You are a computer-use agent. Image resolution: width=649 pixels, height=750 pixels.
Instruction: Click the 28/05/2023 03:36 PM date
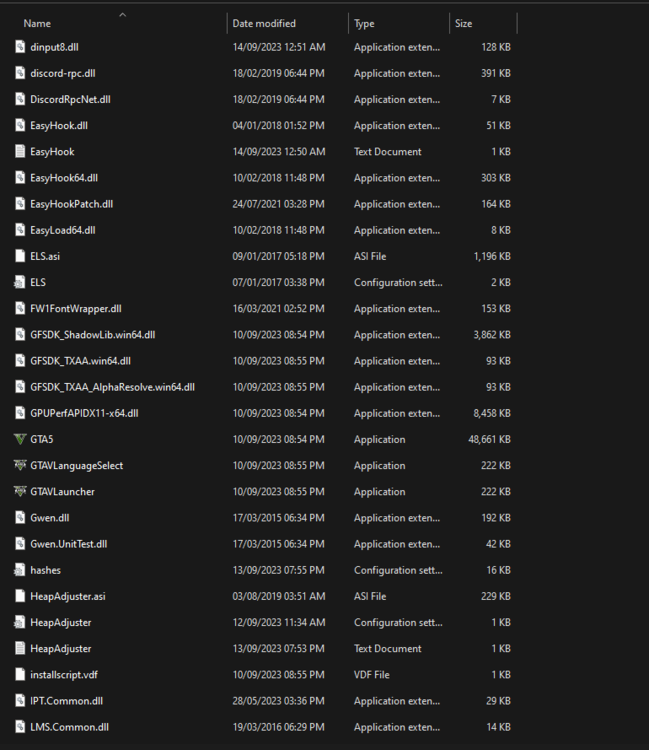278,701
